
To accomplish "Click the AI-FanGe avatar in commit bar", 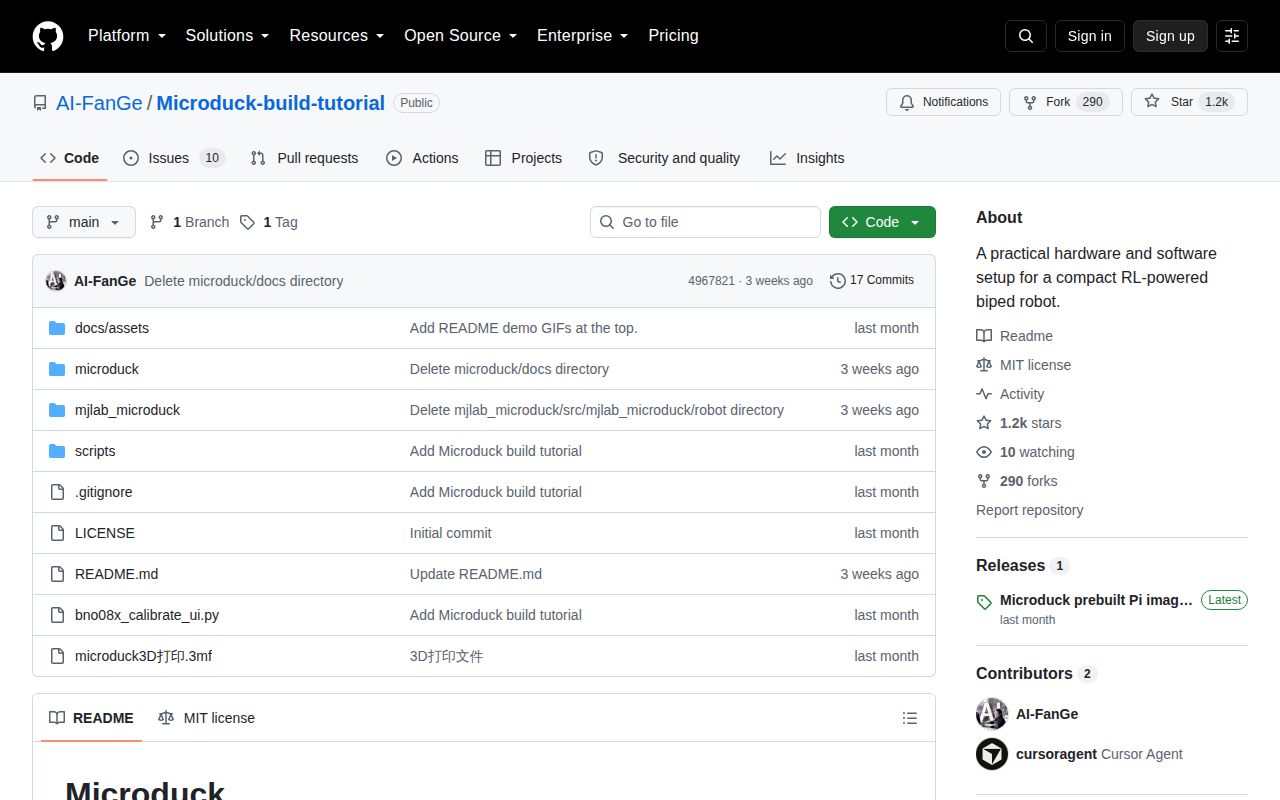I will click(x=56, y=281).
